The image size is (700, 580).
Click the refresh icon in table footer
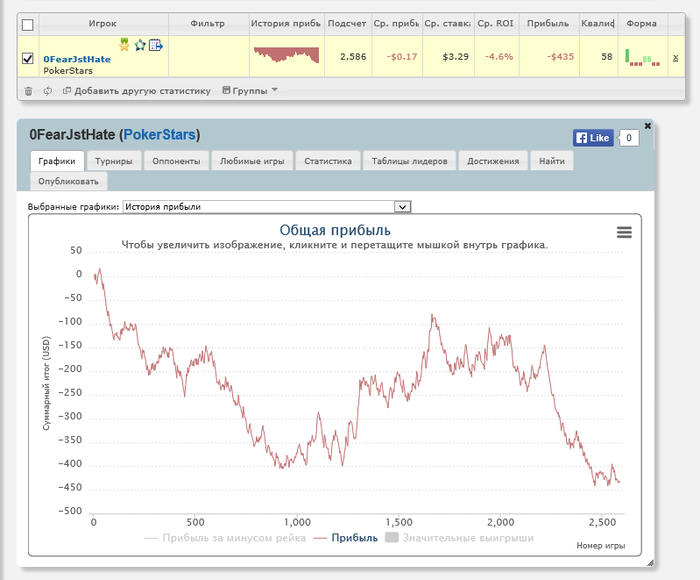click(x=48, y=91)
